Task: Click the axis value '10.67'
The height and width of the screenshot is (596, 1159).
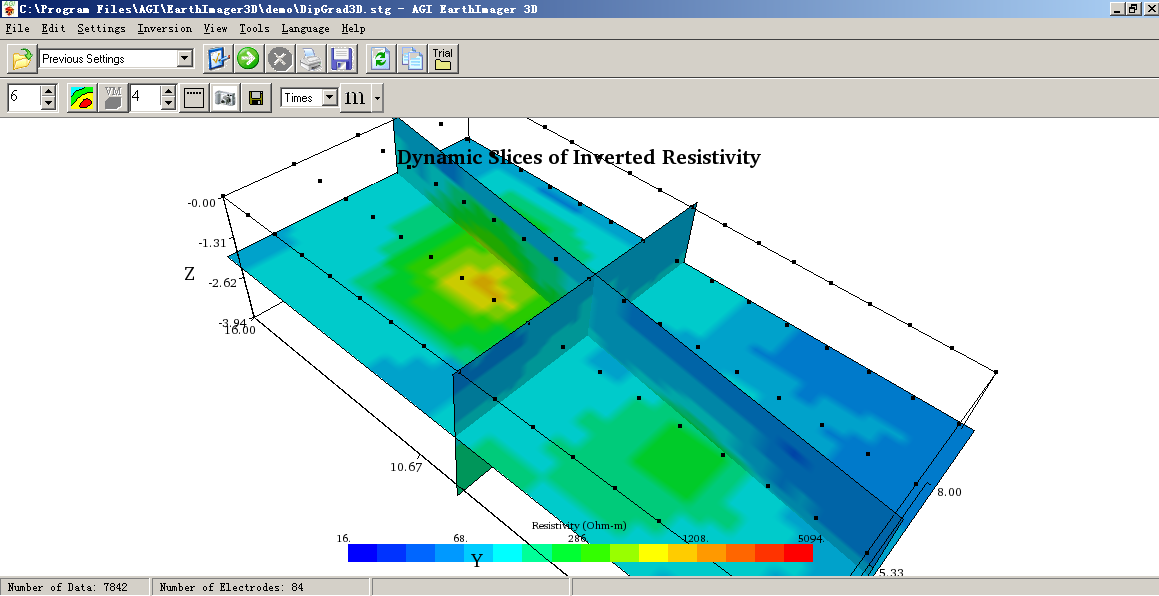Action: click(407, 467)
